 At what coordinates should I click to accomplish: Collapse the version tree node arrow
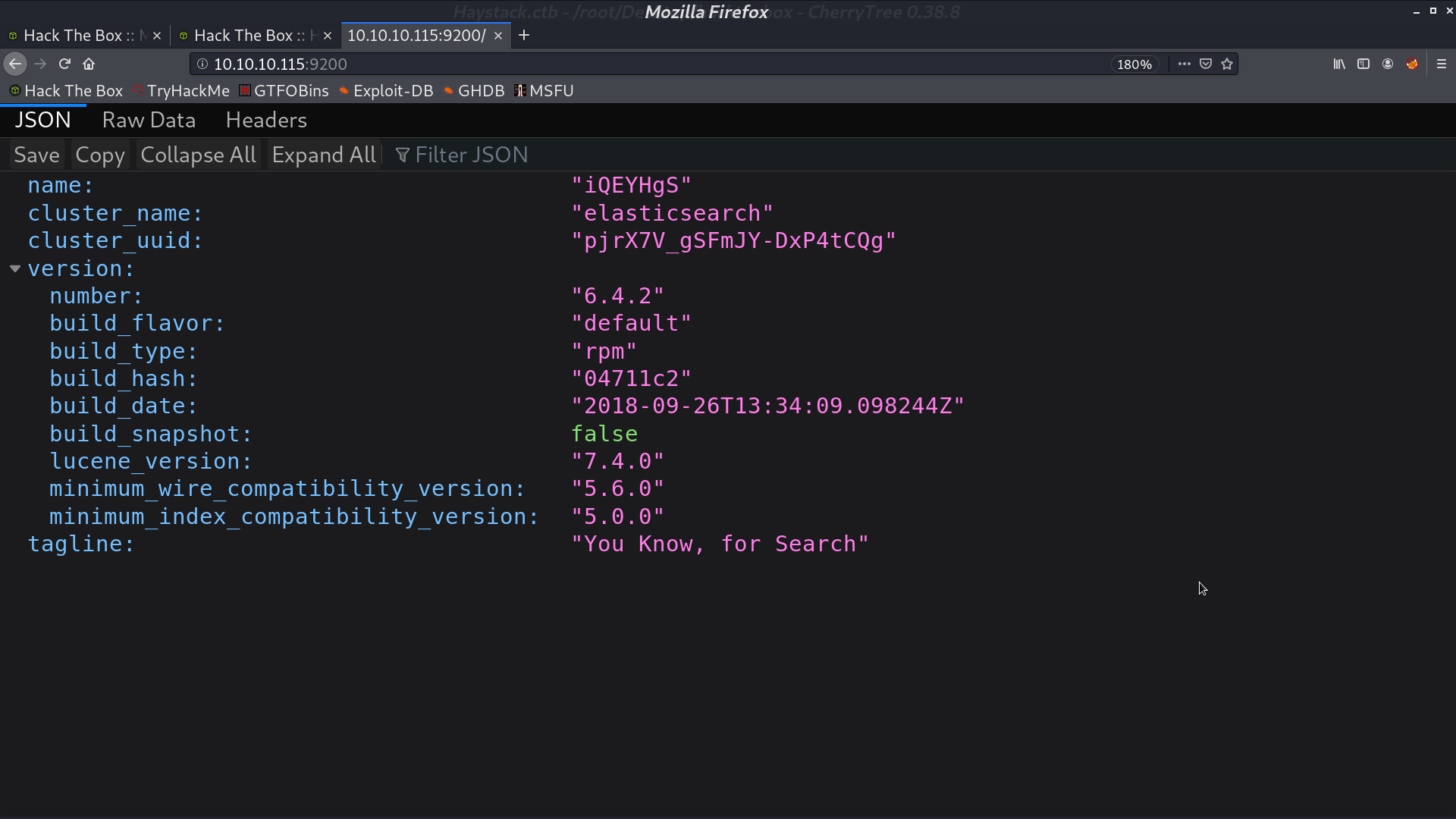point(14,268)
